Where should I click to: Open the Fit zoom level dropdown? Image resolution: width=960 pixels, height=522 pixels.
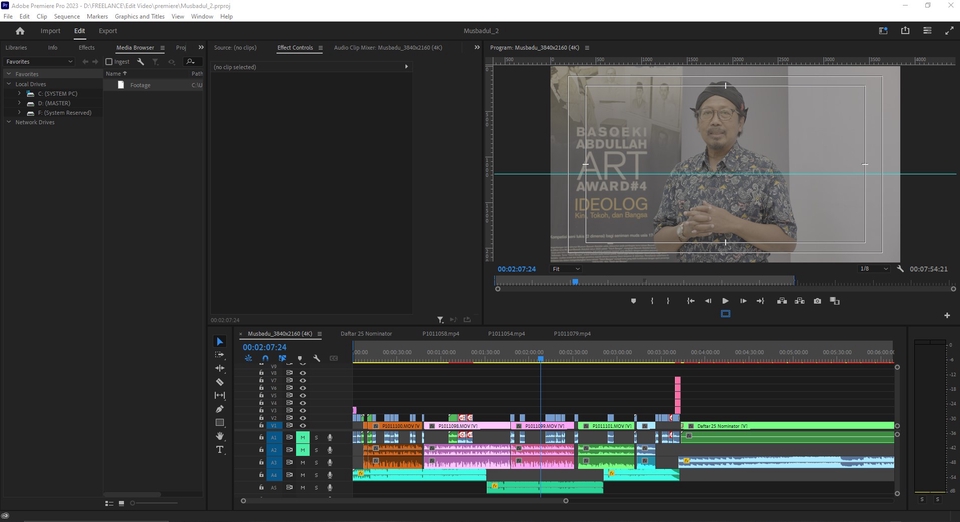click(566, 269)
